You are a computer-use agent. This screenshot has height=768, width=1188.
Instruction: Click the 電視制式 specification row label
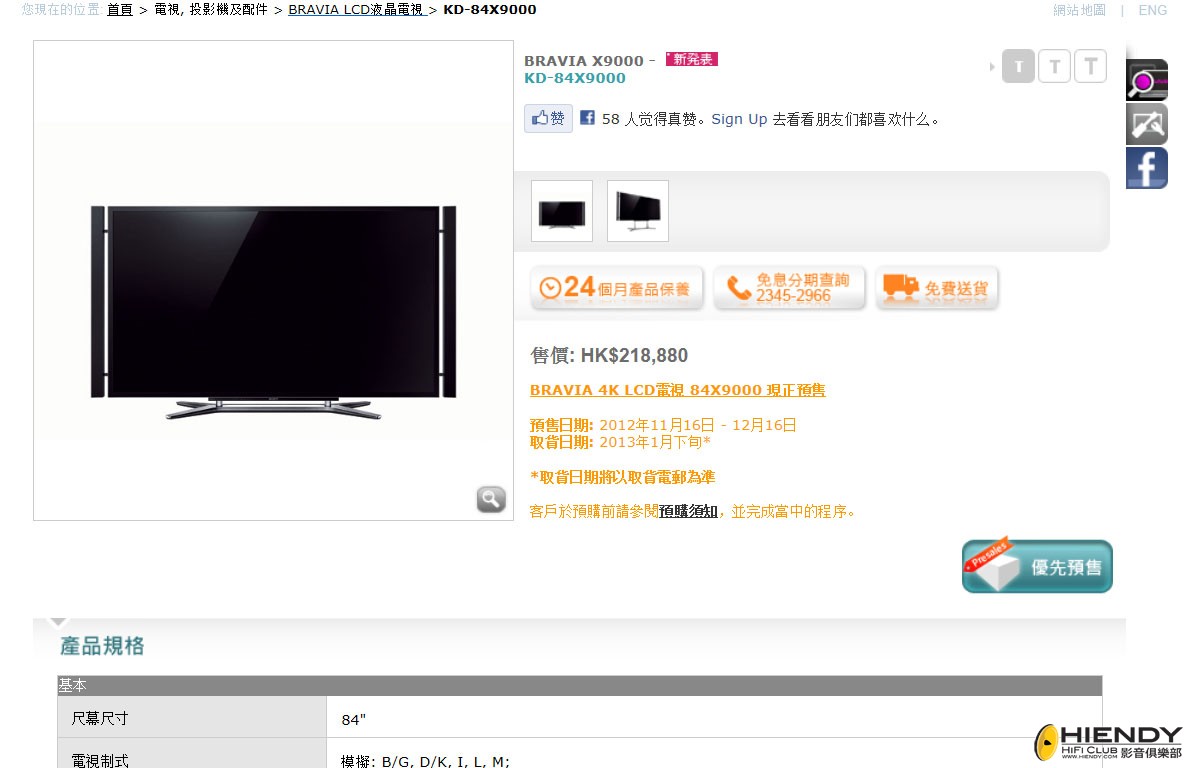[x=100, y=760]
